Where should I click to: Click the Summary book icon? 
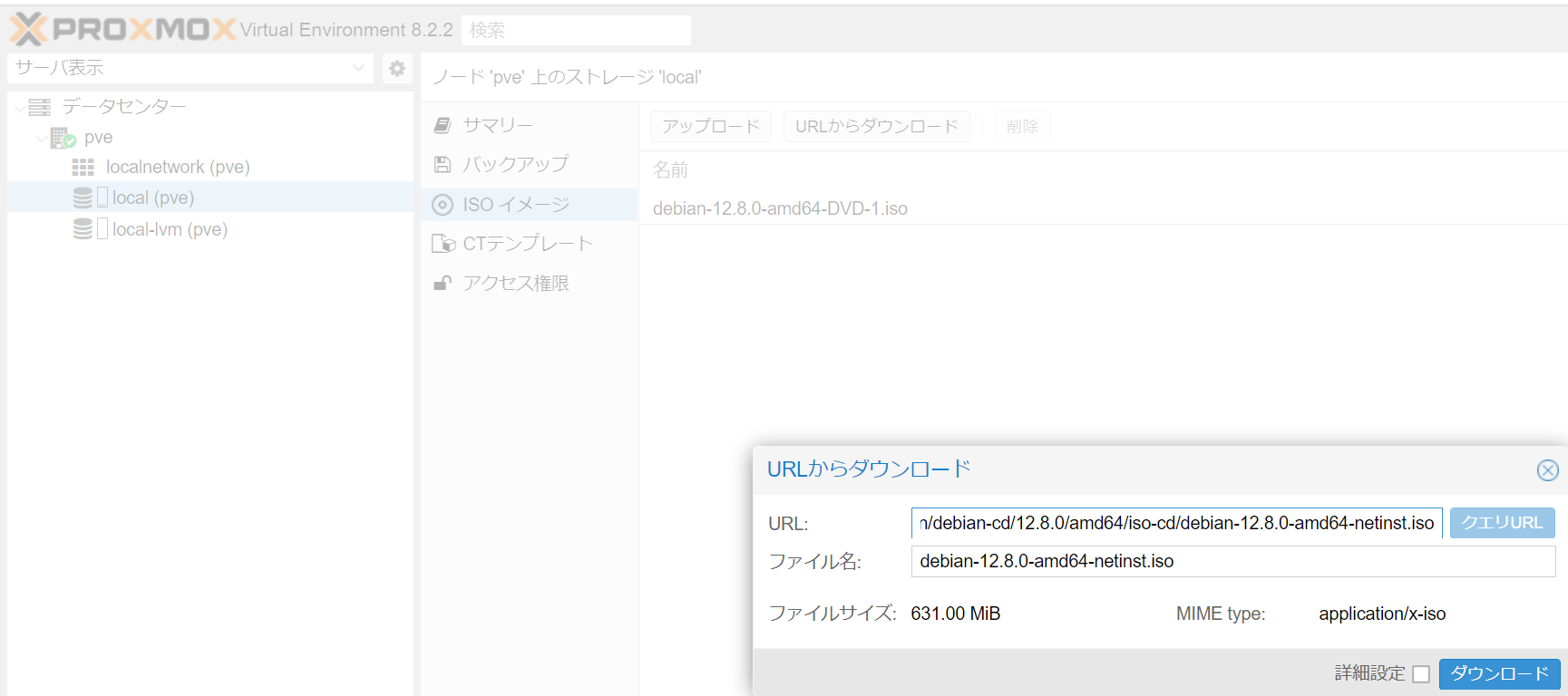(443, 125)
